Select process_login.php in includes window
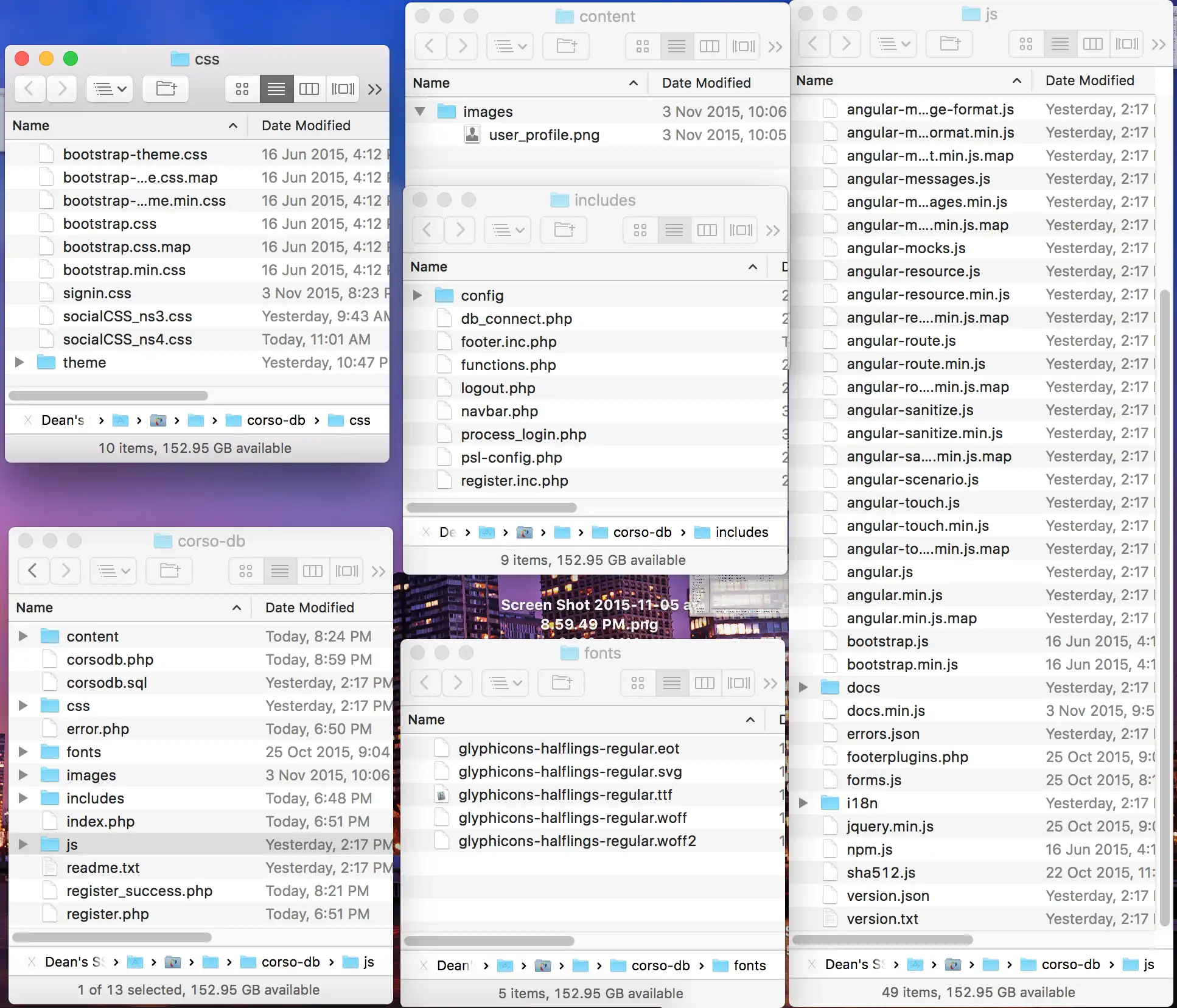The image size is (1177, 1008). [x=523, y=435]
